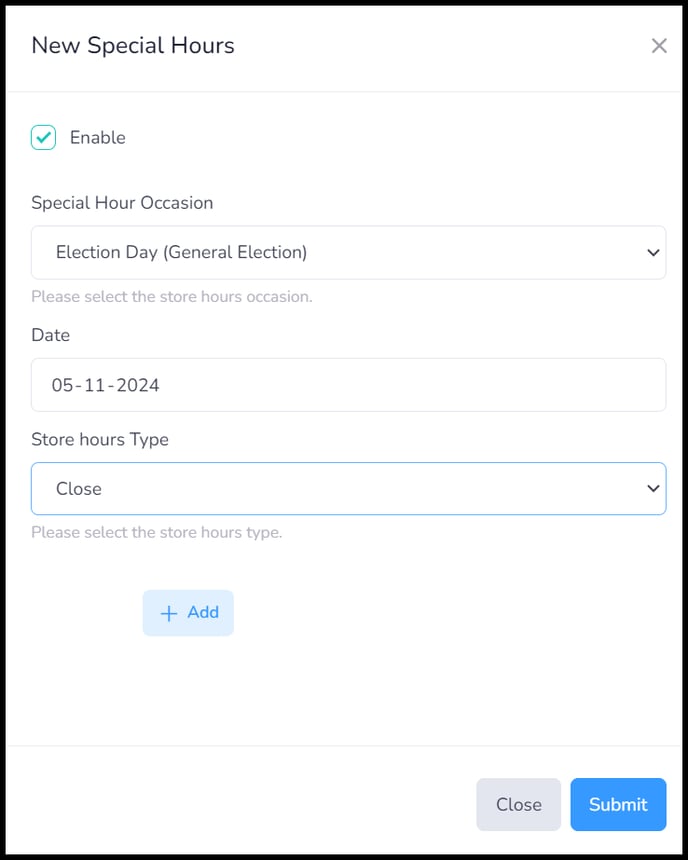Screen dimensions: 688x860
Task: Click the store hours occasion helper text
Action: click(172, 297)
